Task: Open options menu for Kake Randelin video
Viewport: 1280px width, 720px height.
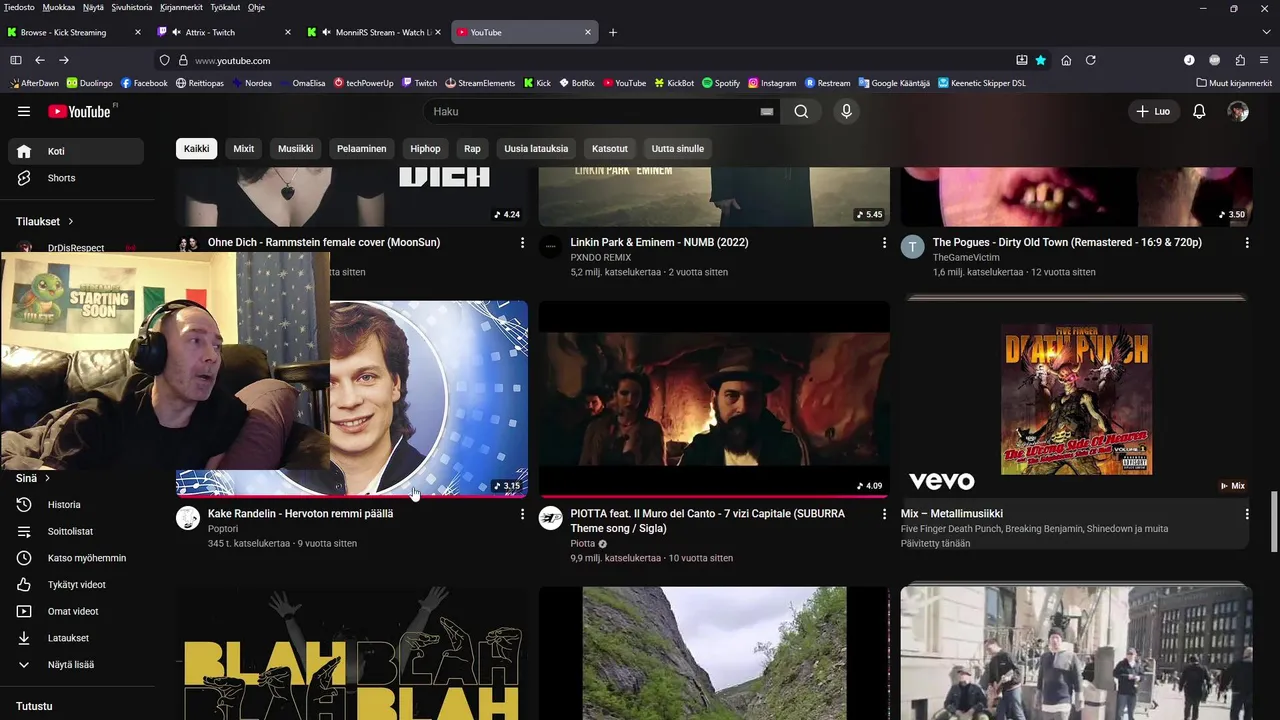Action: [x=522, y=514]
